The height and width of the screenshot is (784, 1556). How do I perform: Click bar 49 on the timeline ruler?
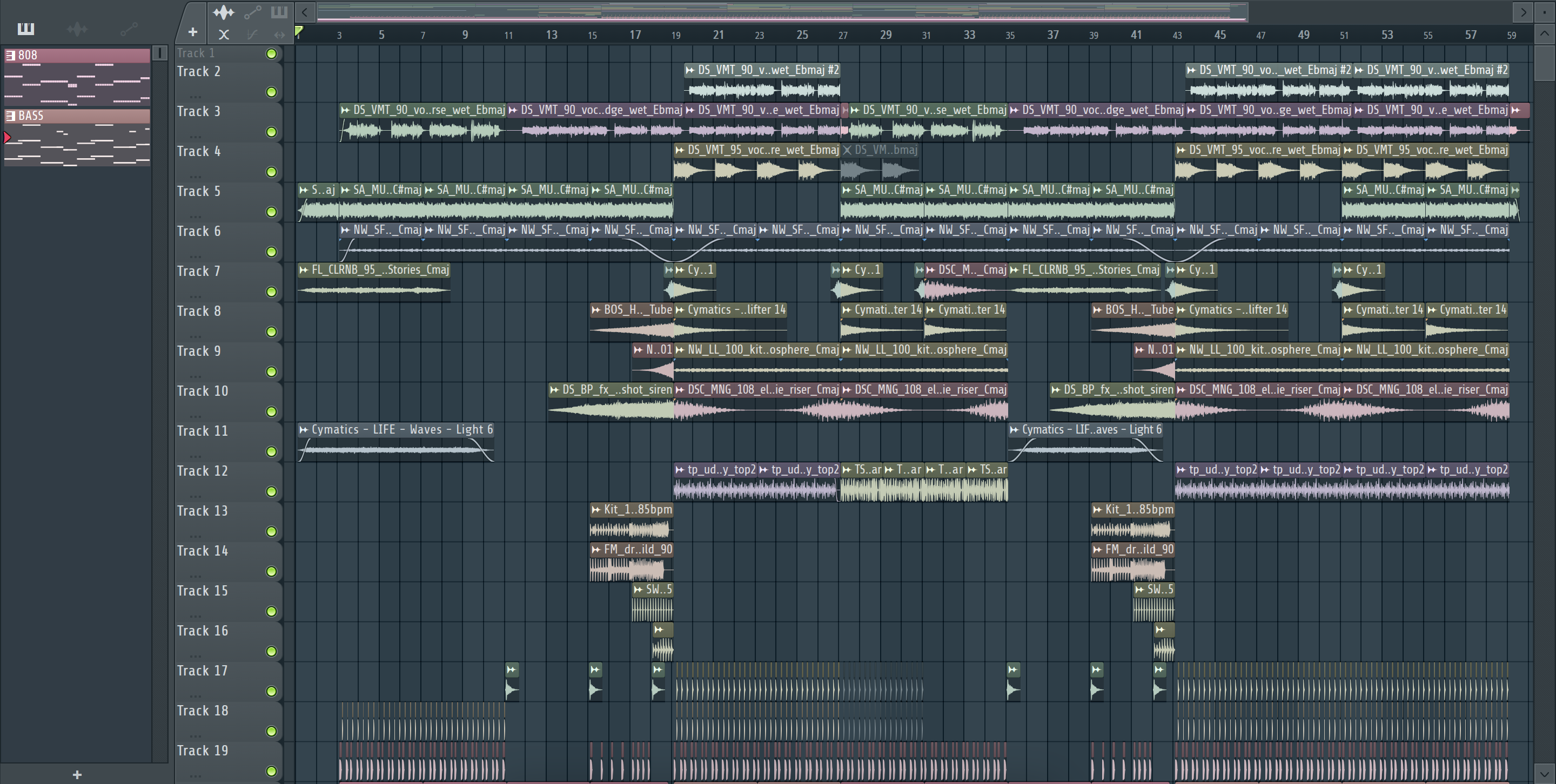1304,35
